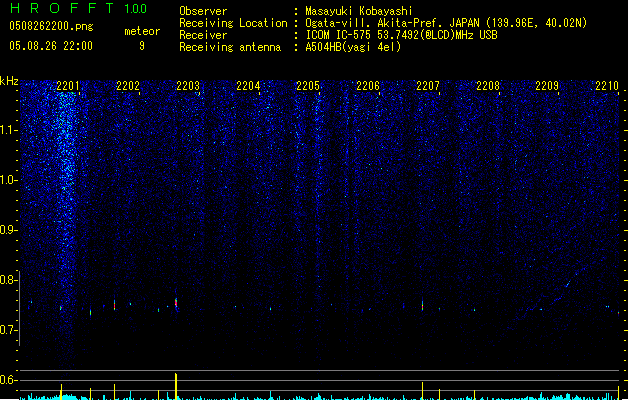Click the red meteor echo just before 2207
This screenshot has width=629, height=400.
coord(422,306)
